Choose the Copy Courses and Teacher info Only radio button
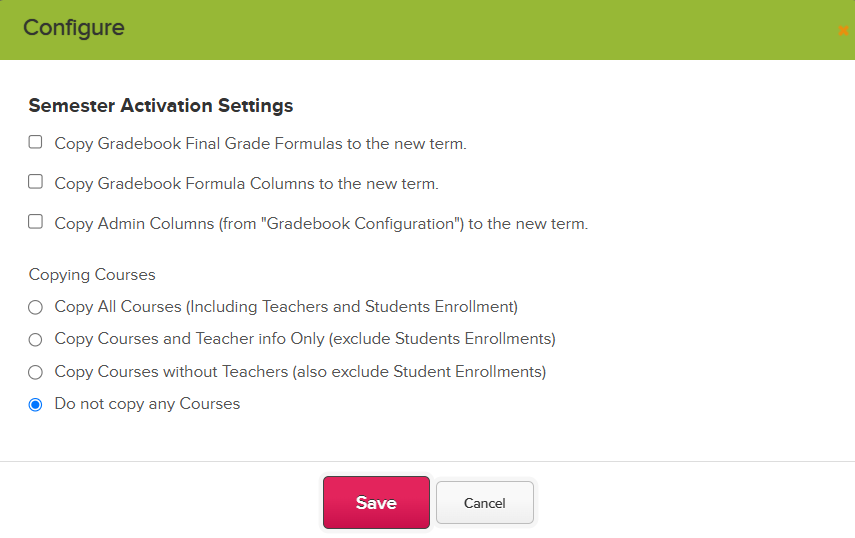The width and height of the screenshot is (855, 538). click(x=35, y=340)
